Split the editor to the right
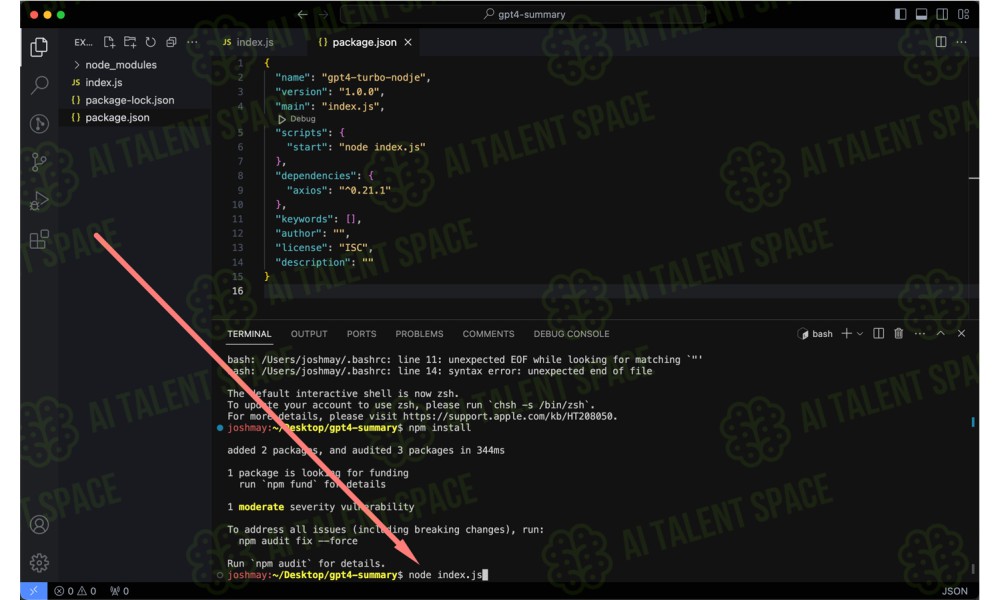The image size is (1000, 600). [x=941, y=42]
